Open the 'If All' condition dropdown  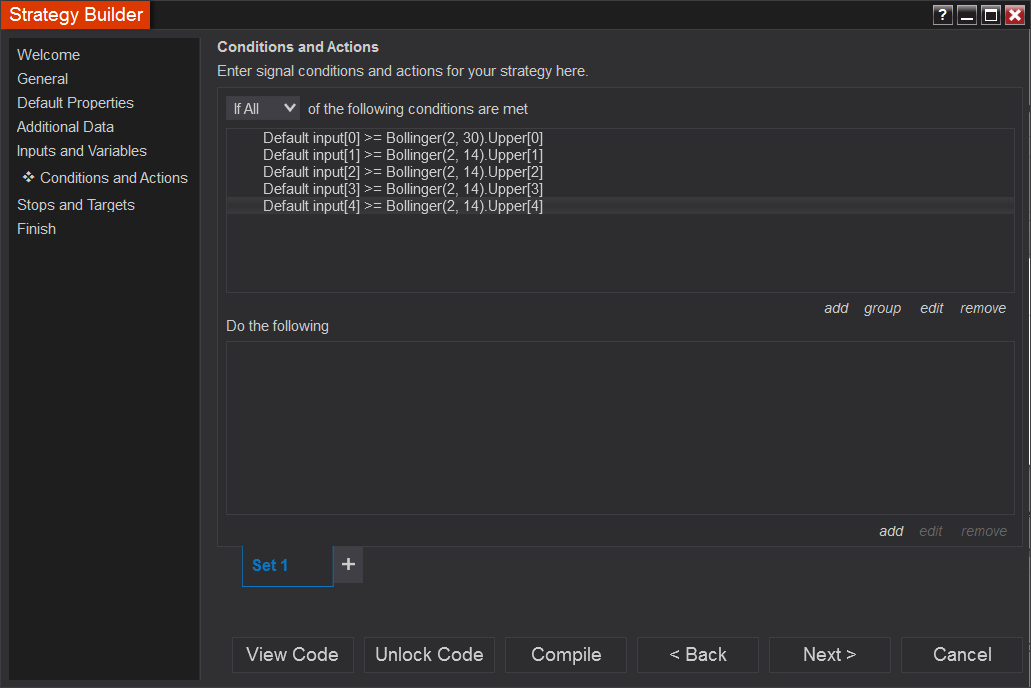click(x=263, y=108)
